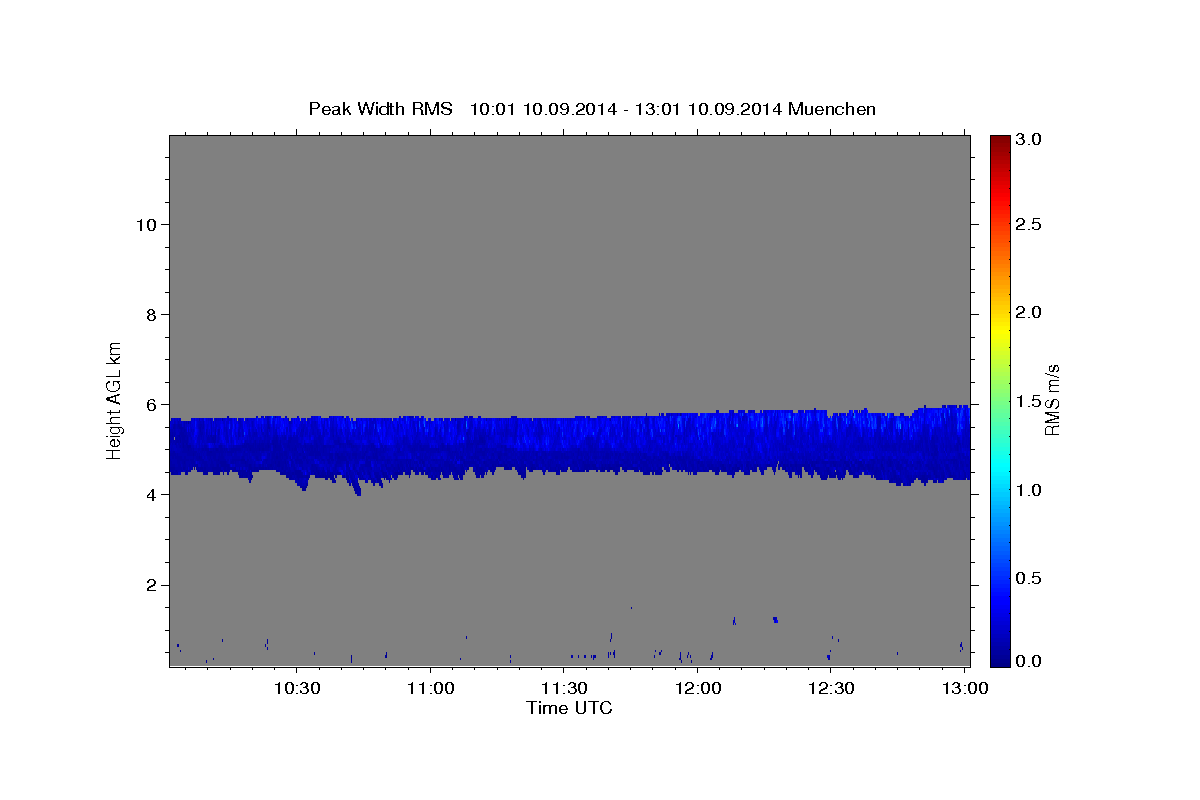
Task: Click the 12:00 time tick label
Action: [698, 689]
